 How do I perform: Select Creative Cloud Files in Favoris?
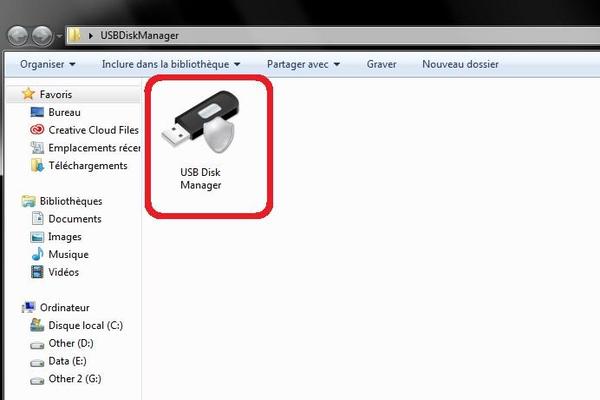[92, 130]
